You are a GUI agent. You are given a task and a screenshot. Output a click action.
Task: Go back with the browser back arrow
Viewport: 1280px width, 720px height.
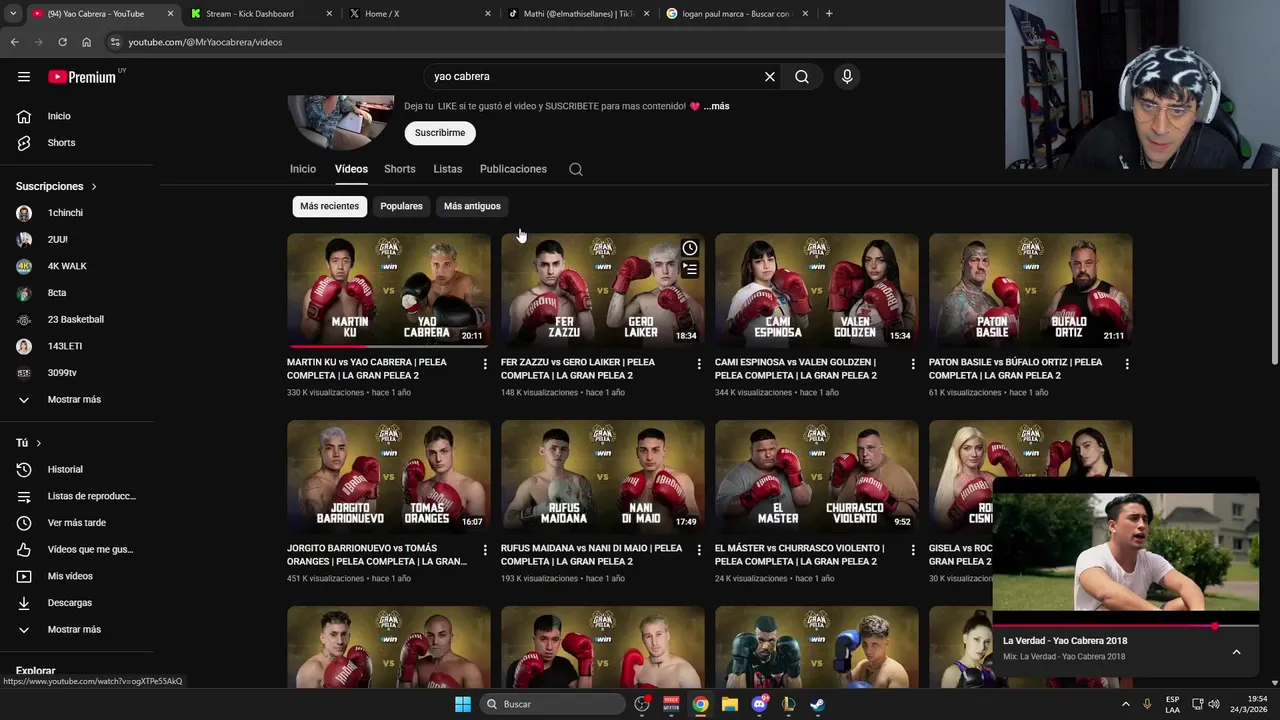14,42
